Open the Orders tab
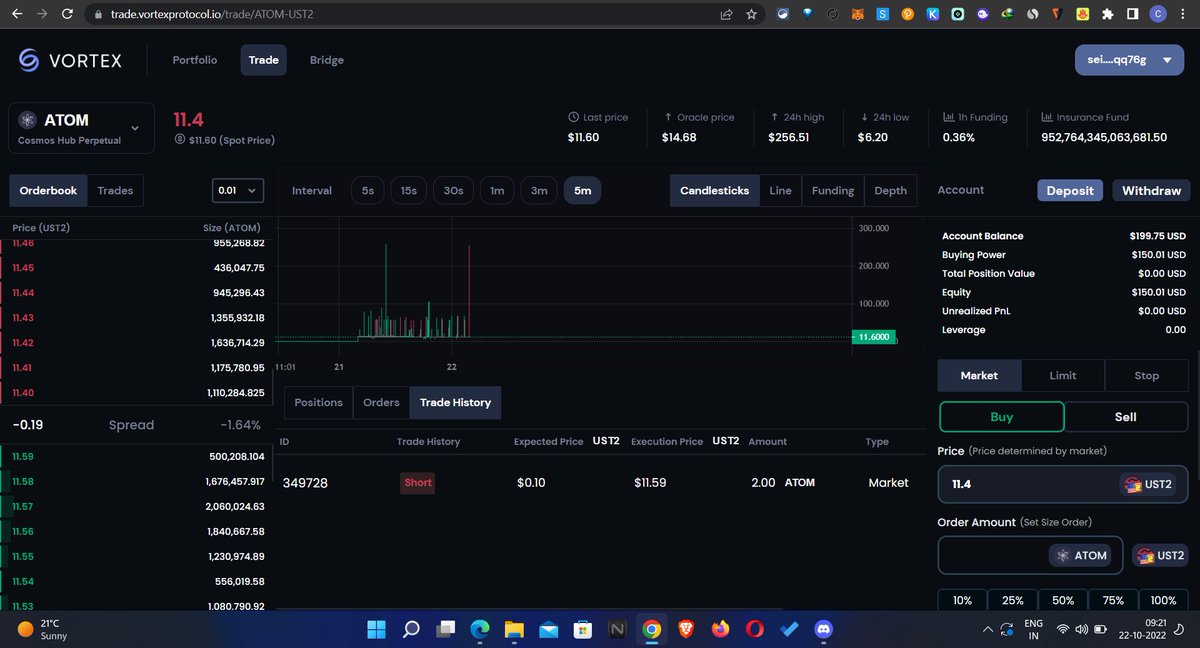The width and height of the screenshot is (1200, 648). tap(381, 402)
